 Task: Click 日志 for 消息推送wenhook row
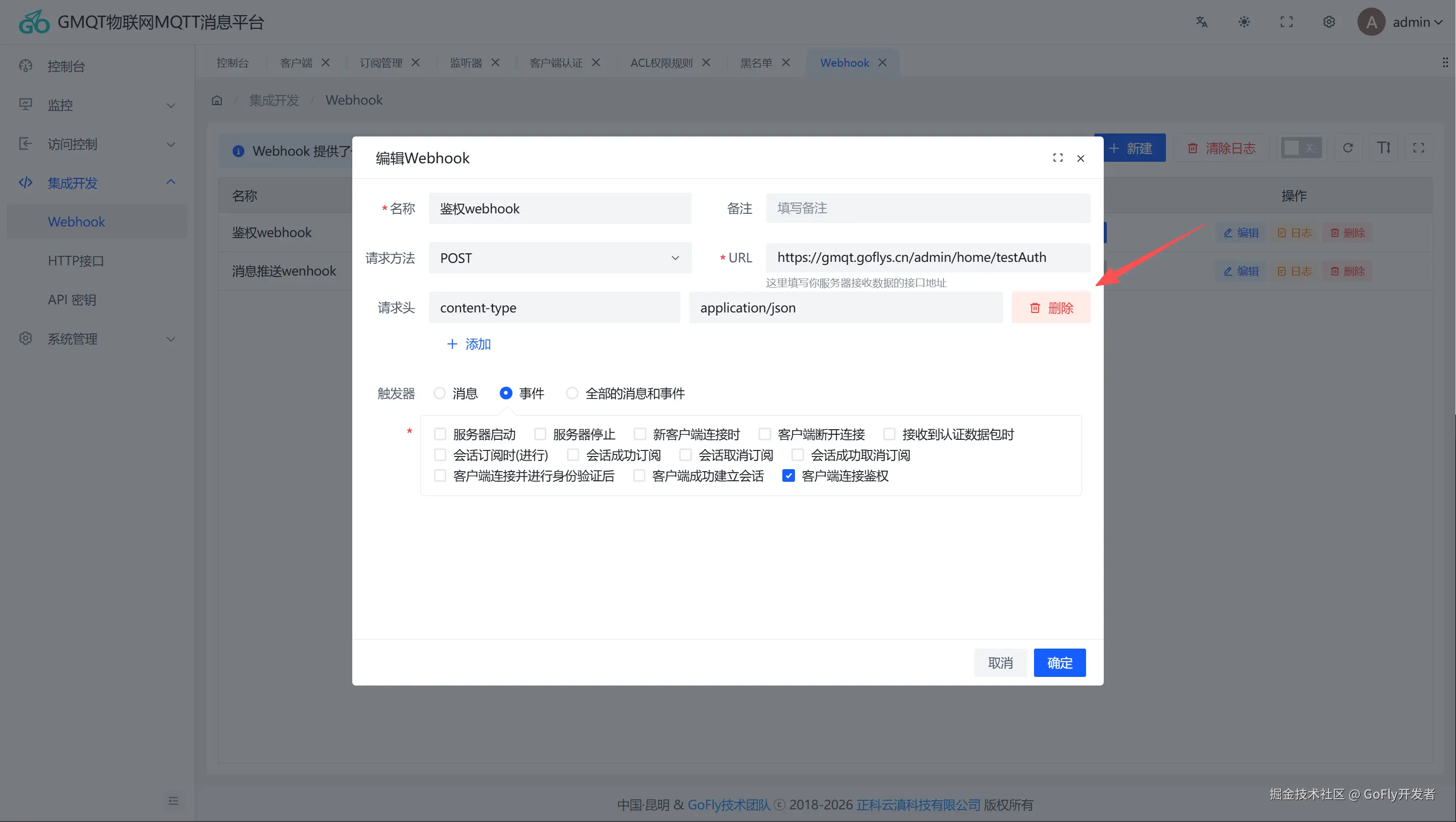[x=1294, y=271]
